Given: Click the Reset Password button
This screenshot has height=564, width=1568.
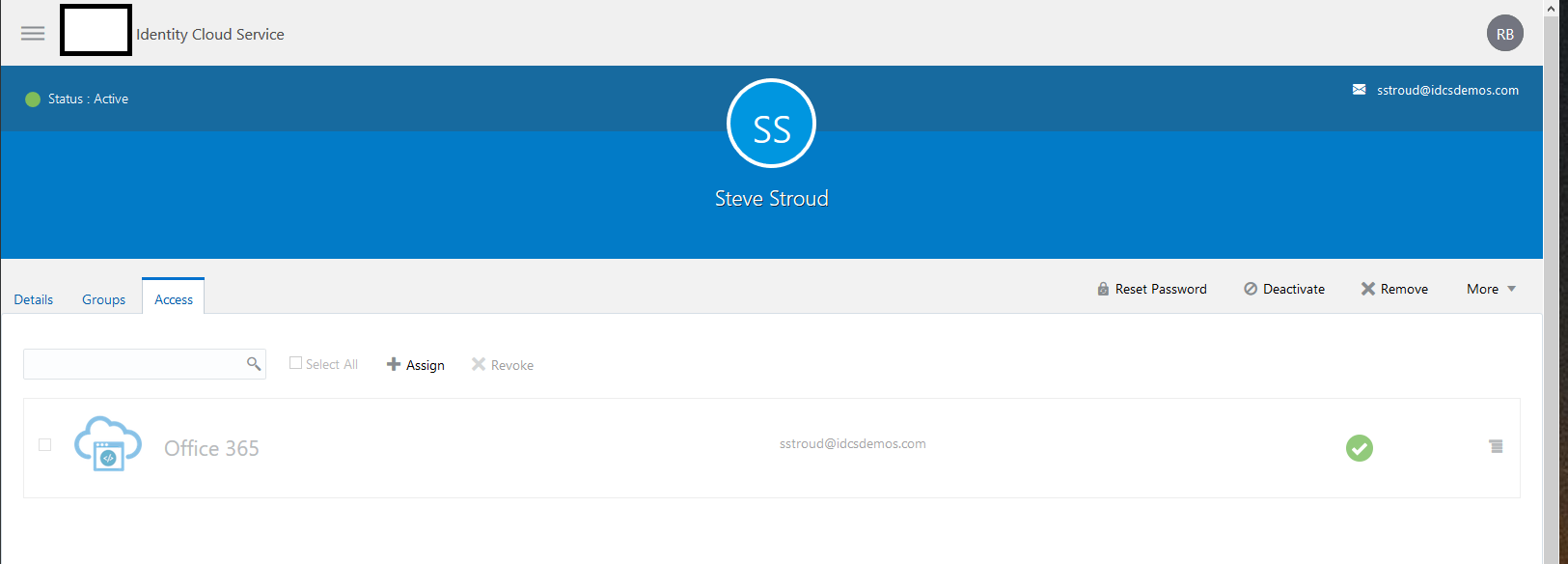Looking at the screenshot, I should pos(1152,289).
